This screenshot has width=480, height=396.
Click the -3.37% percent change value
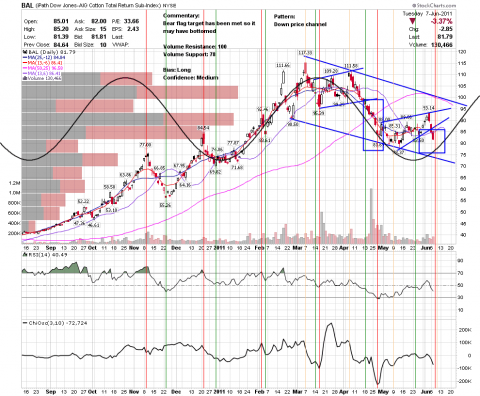pyautogui.click(x=441, y=22)
